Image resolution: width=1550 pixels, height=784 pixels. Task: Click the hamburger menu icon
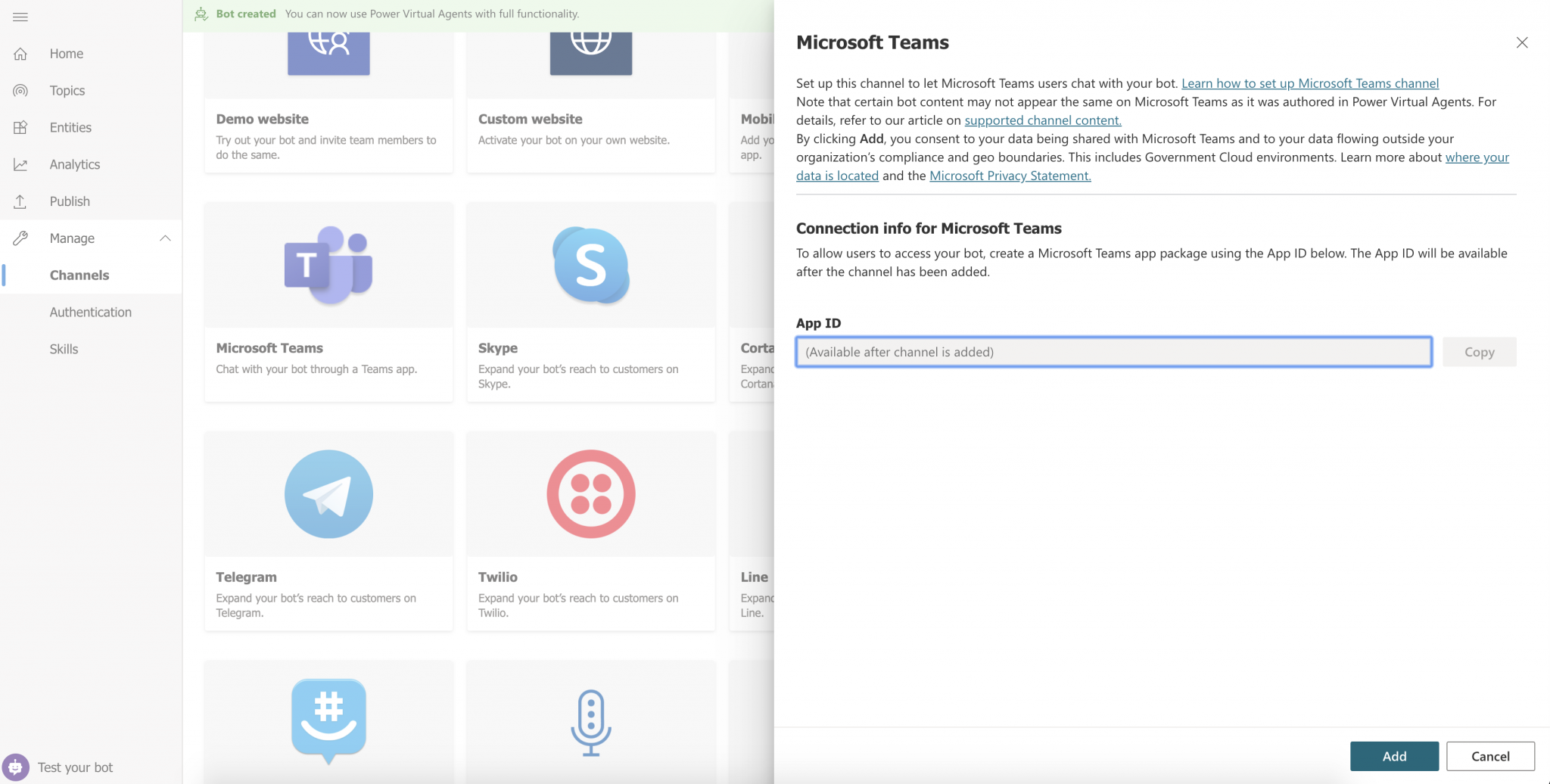pos(20,17)
